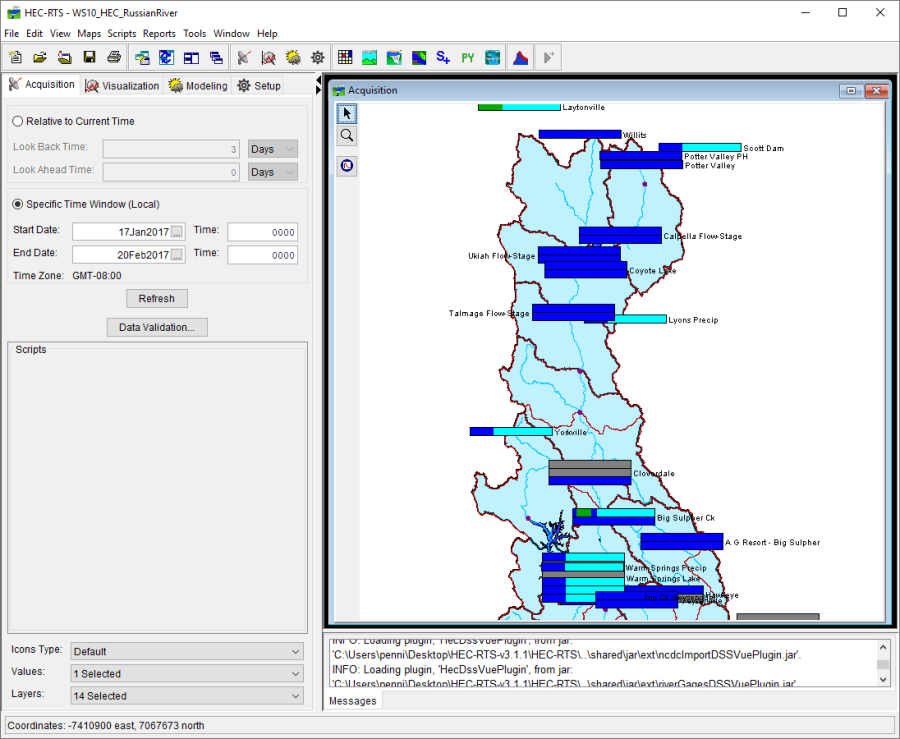Click the Print toolbar icon

point(114,57)
